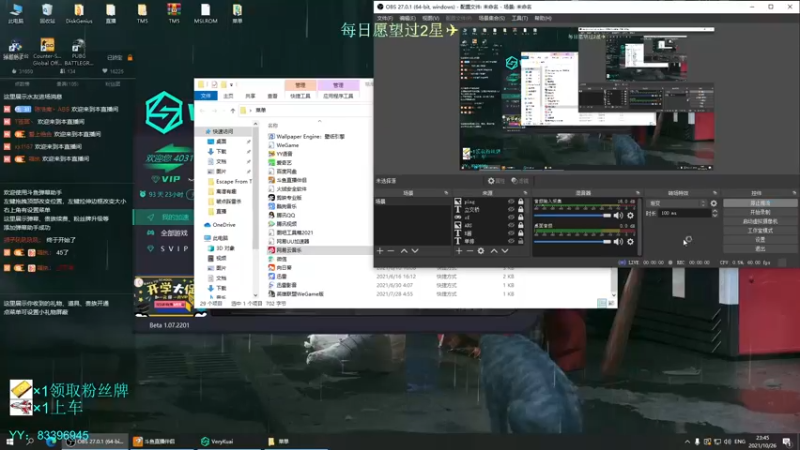800x450 pixels.
Task: Toggle visibility eye of ping source
Action: click(511, 202)
